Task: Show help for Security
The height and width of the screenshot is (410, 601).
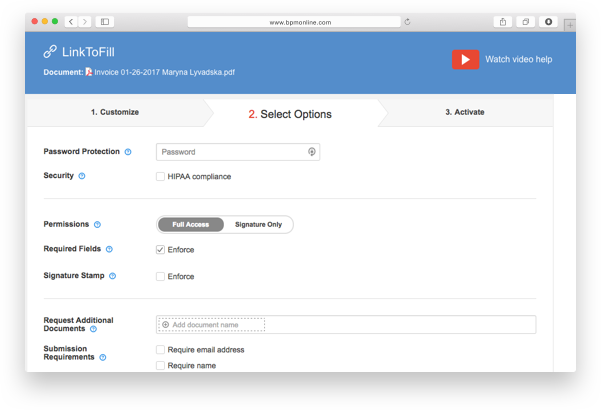Action: pos(82,176)
